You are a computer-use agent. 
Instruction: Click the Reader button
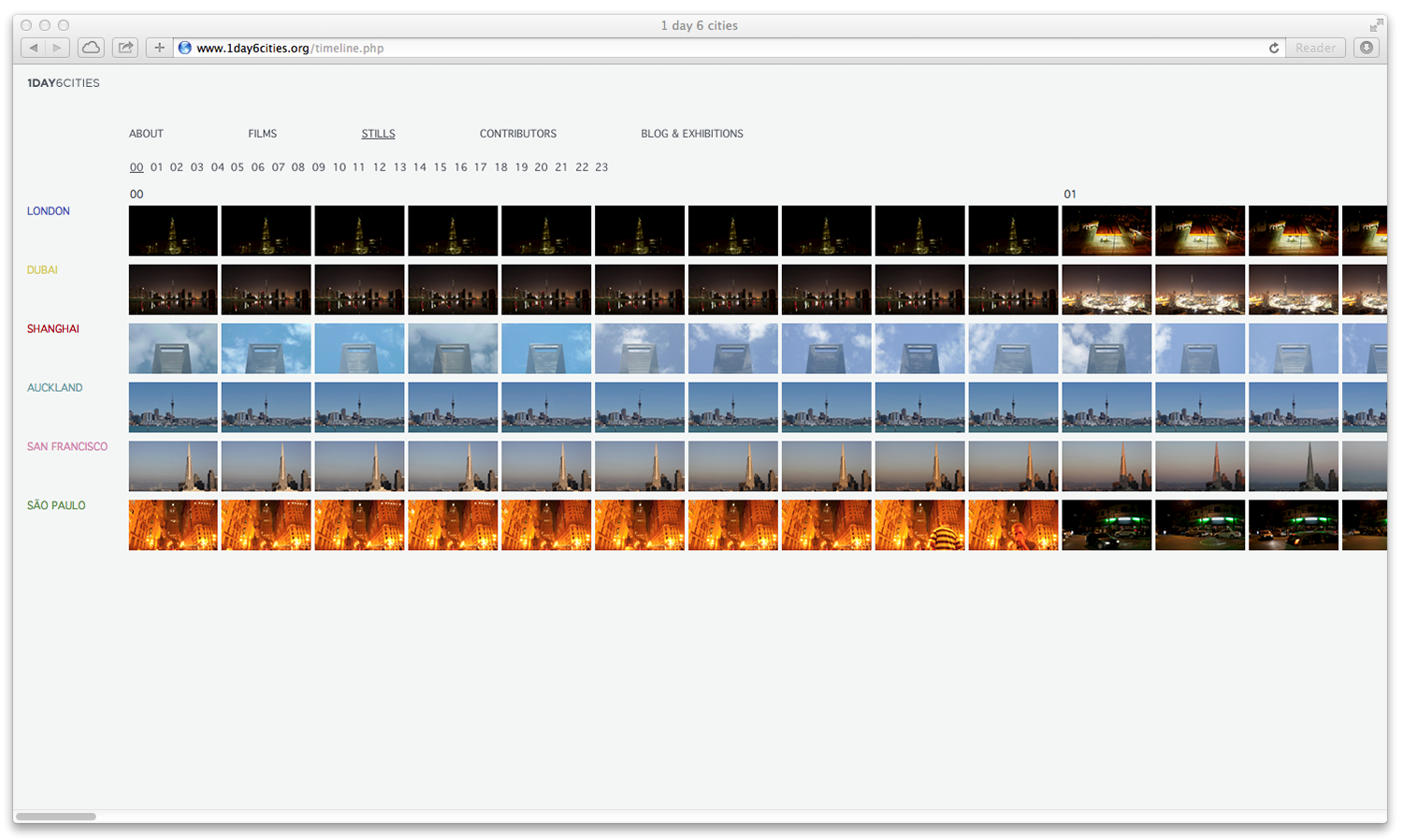click(x=1315, y=48)
